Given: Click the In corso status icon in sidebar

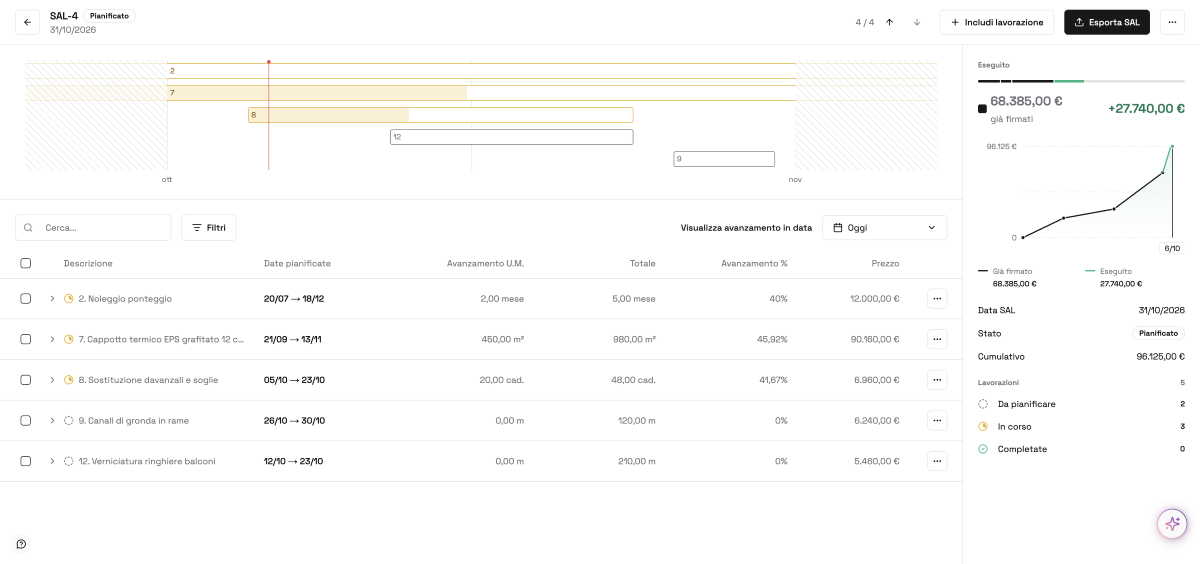Looking at the screenshot, I should (983, 426).
